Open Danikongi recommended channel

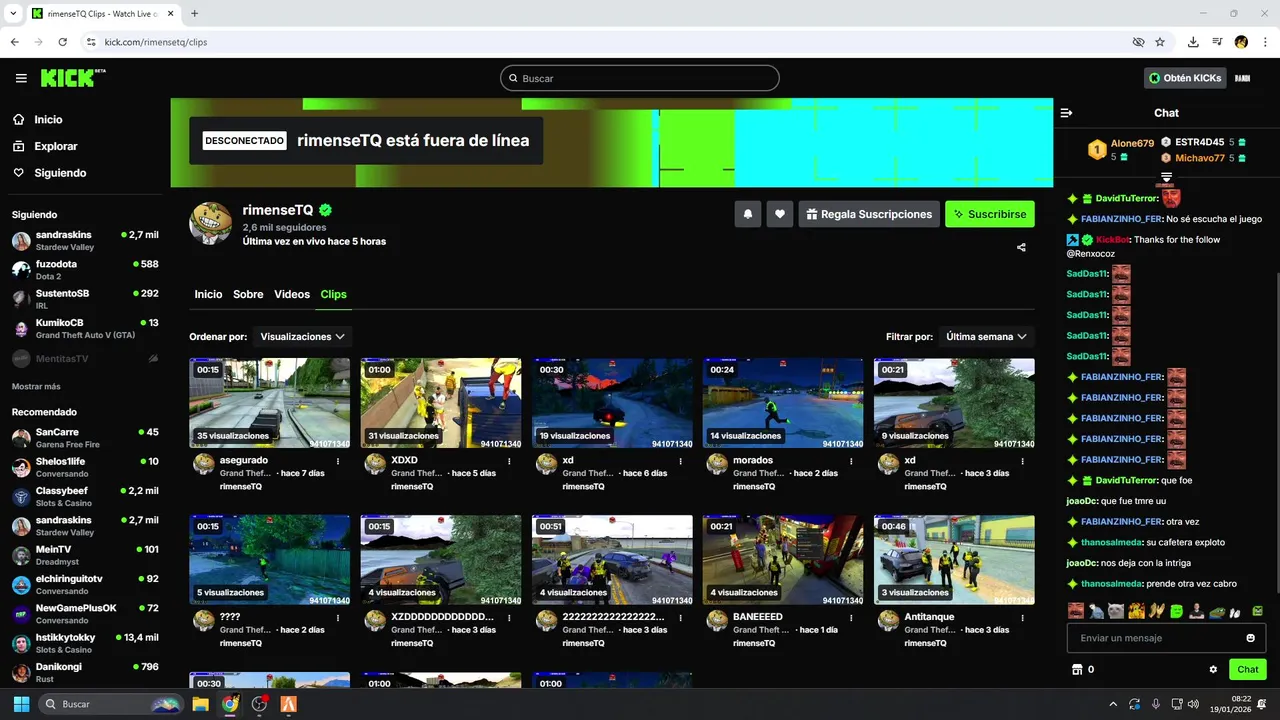pyautogui.click(x=85, y=672)
